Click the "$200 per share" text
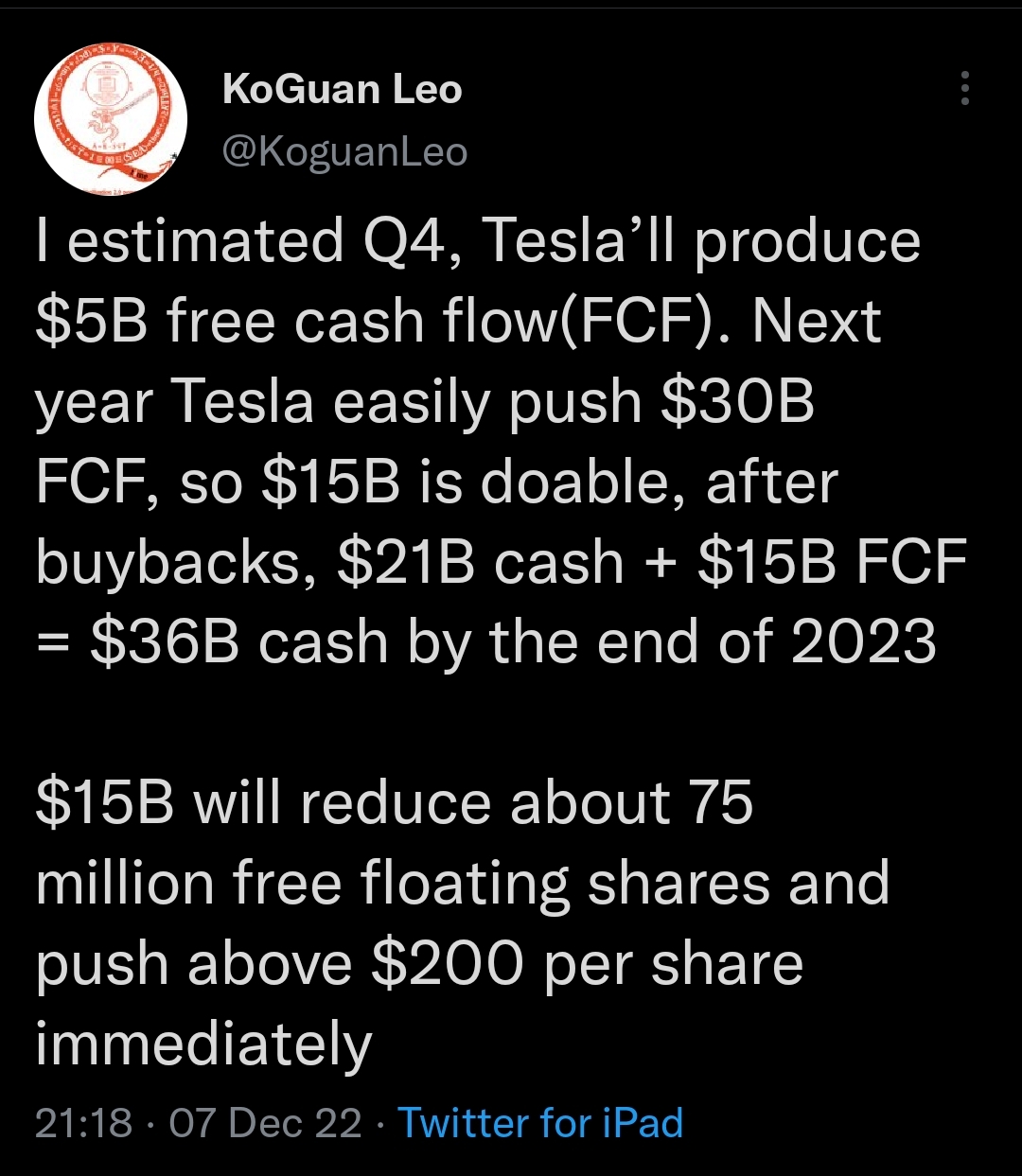 (x=588, y=965)
